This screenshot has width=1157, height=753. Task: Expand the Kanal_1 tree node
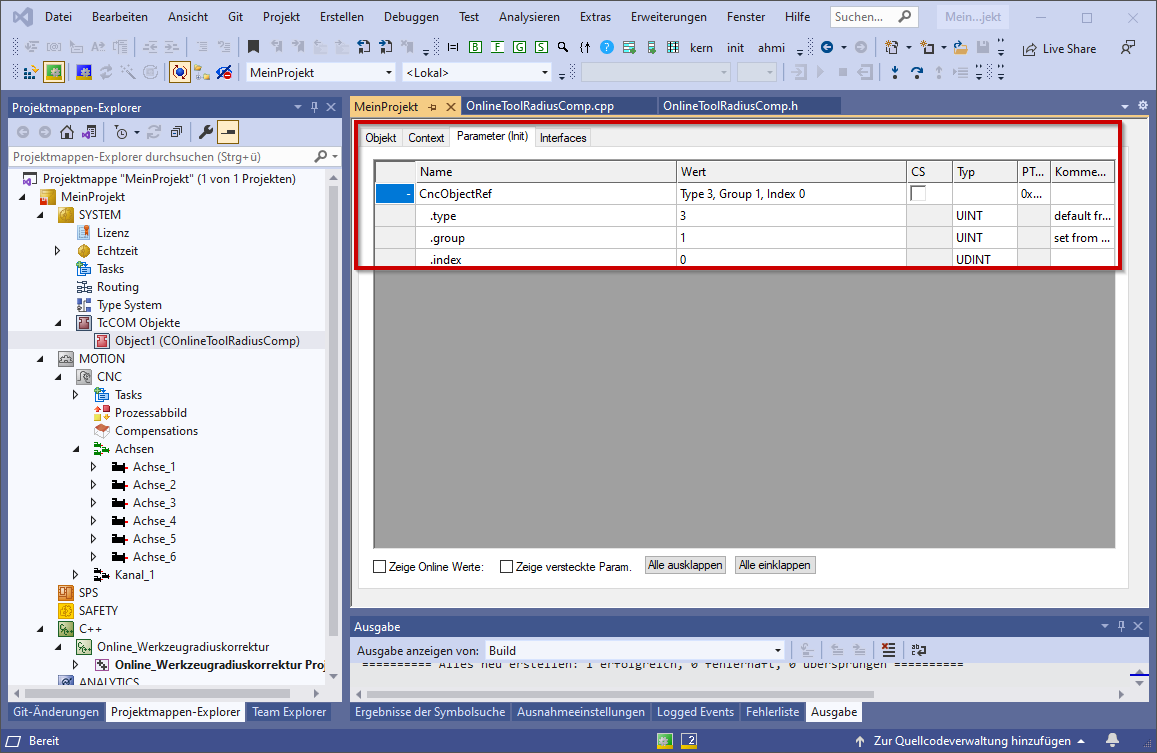(x=76, y=574)
